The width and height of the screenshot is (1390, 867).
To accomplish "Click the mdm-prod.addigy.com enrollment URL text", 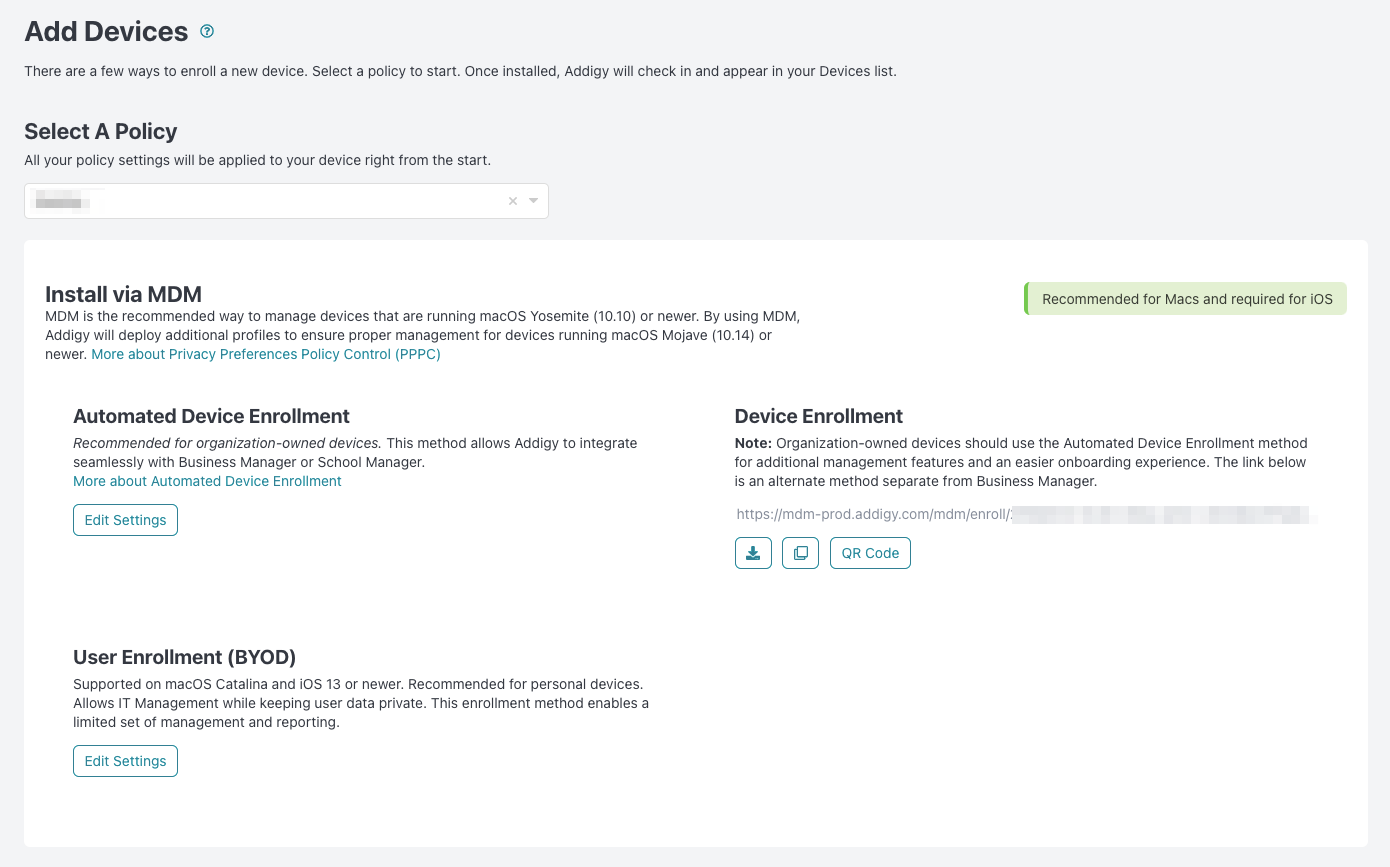I will (x=872, y=515).
